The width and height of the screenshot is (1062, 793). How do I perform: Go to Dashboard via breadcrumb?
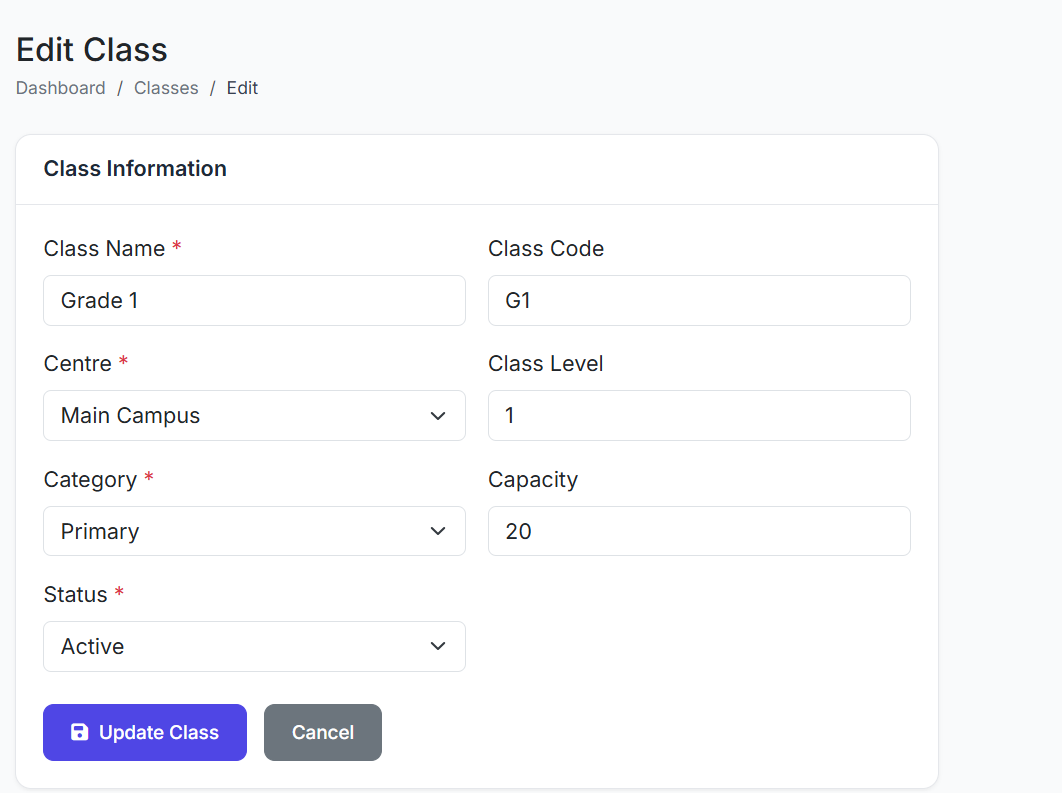tap(61, 88)
